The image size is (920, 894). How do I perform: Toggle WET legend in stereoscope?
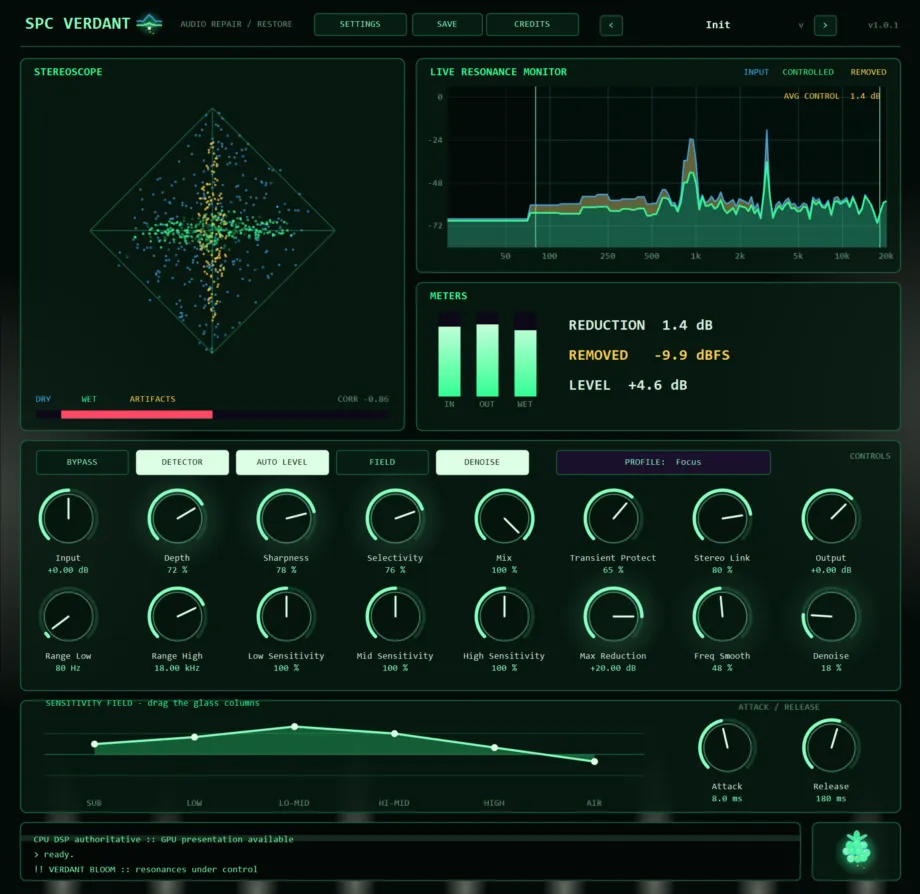(89, 399)
